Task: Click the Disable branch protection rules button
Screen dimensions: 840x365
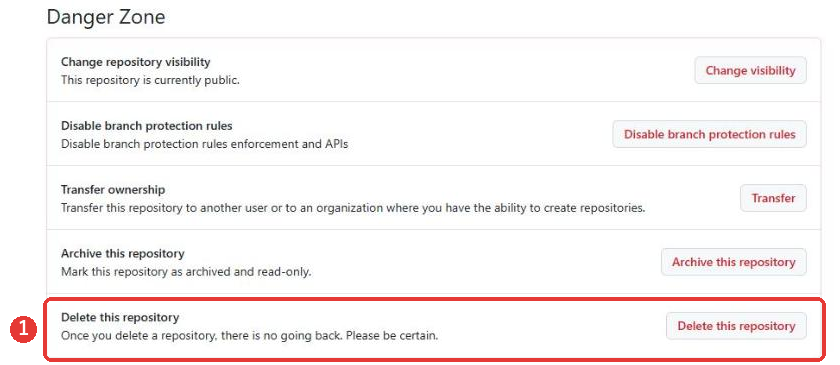Action: 709,134
